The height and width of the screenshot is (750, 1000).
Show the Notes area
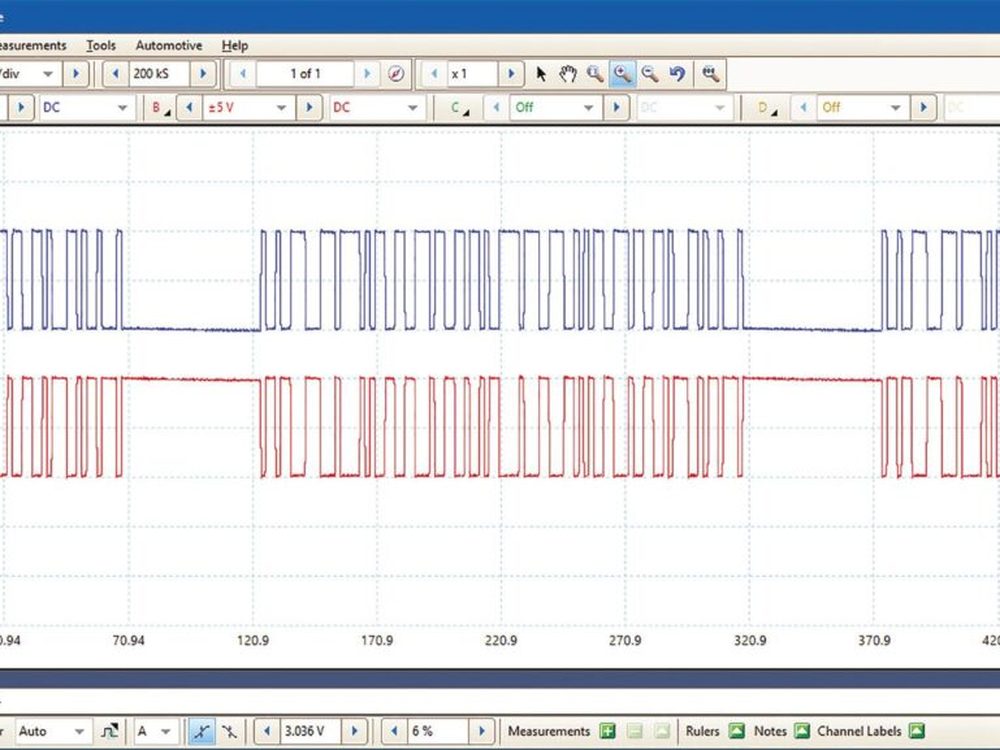coord(802,731)
